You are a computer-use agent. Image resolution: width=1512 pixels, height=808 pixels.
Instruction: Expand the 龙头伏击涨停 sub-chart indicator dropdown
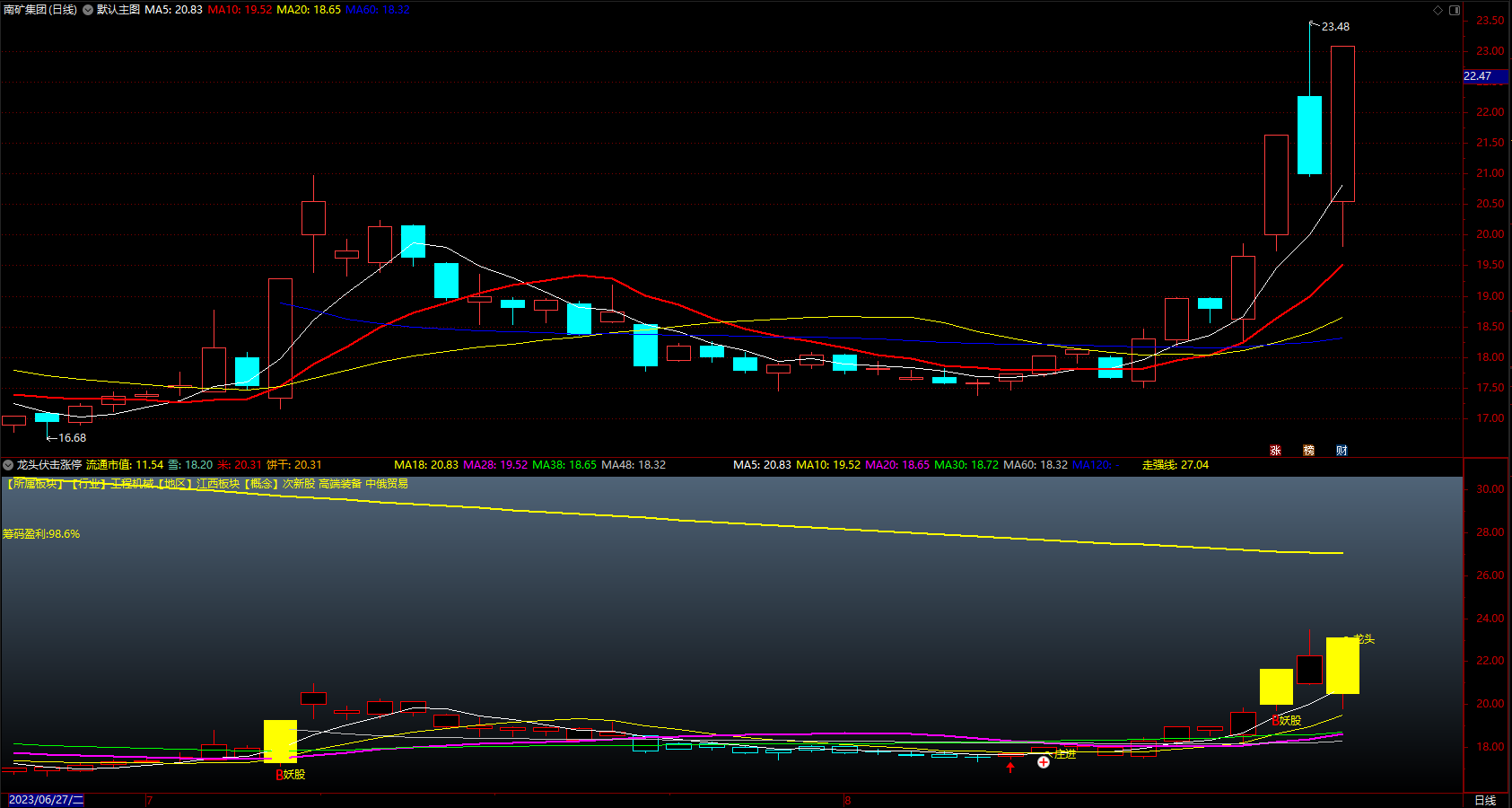[8, 465]
